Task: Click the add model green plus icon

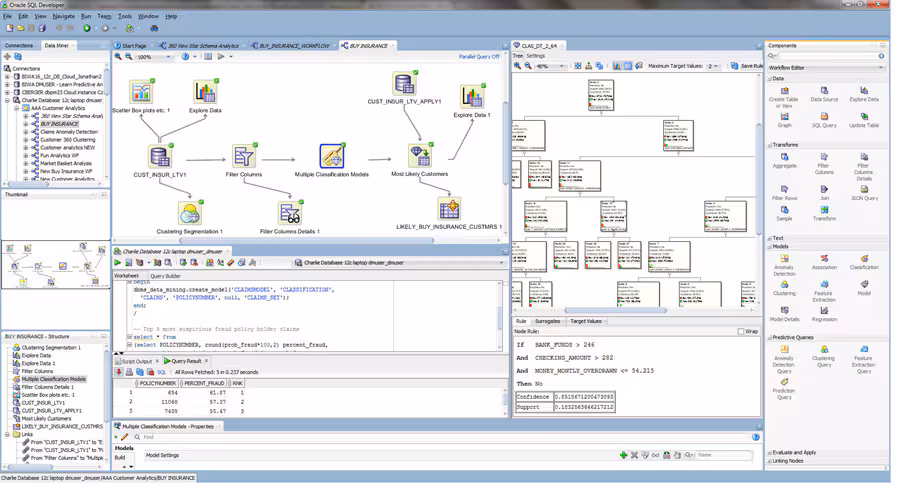Action: (623, 455)
